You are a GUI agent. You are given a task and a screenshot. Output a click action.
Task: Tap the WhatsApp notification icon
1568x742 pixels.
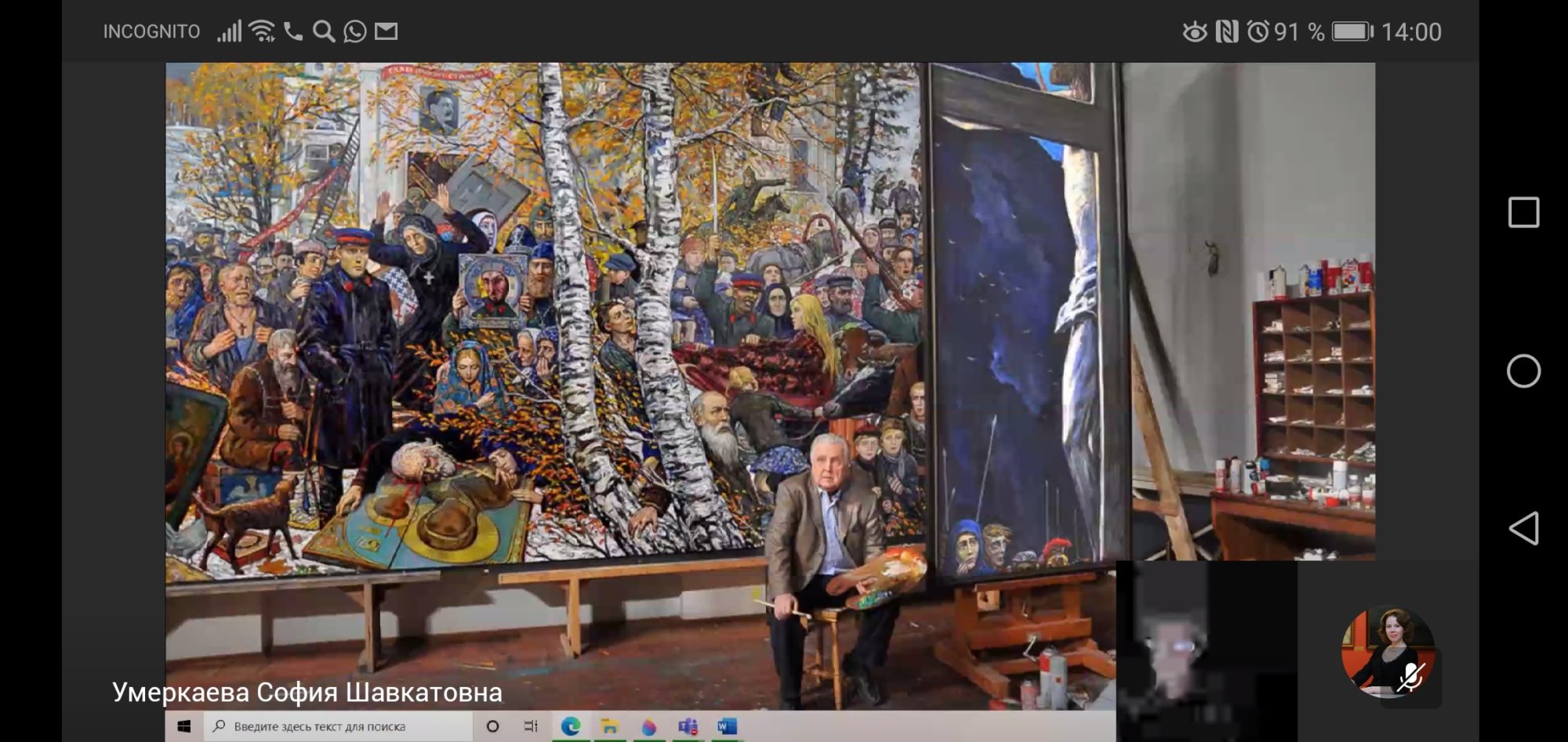(355, 31)
